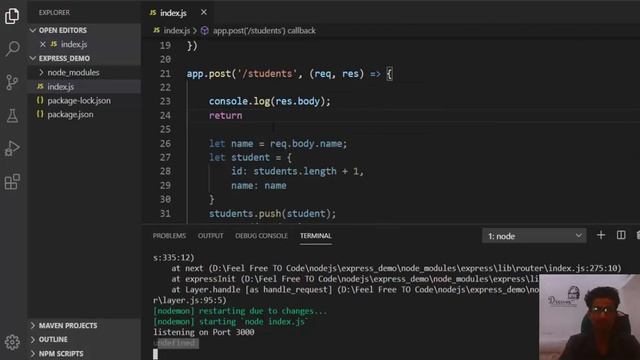
Task: Open the terminal selector '1: node' dropdown
Action: click(534, 236)
